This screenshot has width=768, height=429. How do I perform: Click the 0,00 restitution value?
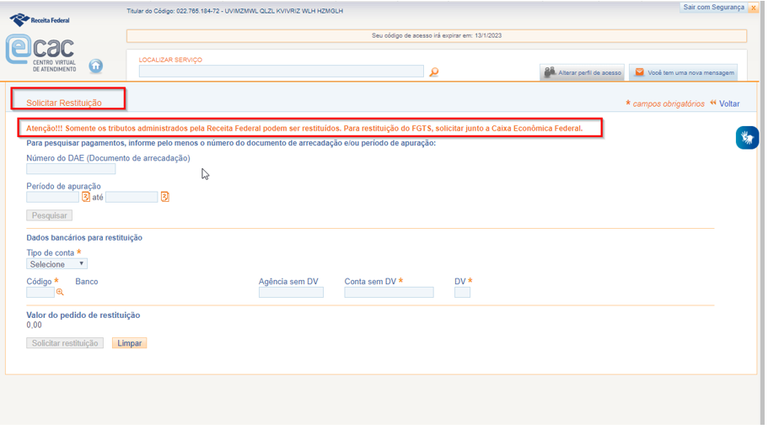click(34, 325)
